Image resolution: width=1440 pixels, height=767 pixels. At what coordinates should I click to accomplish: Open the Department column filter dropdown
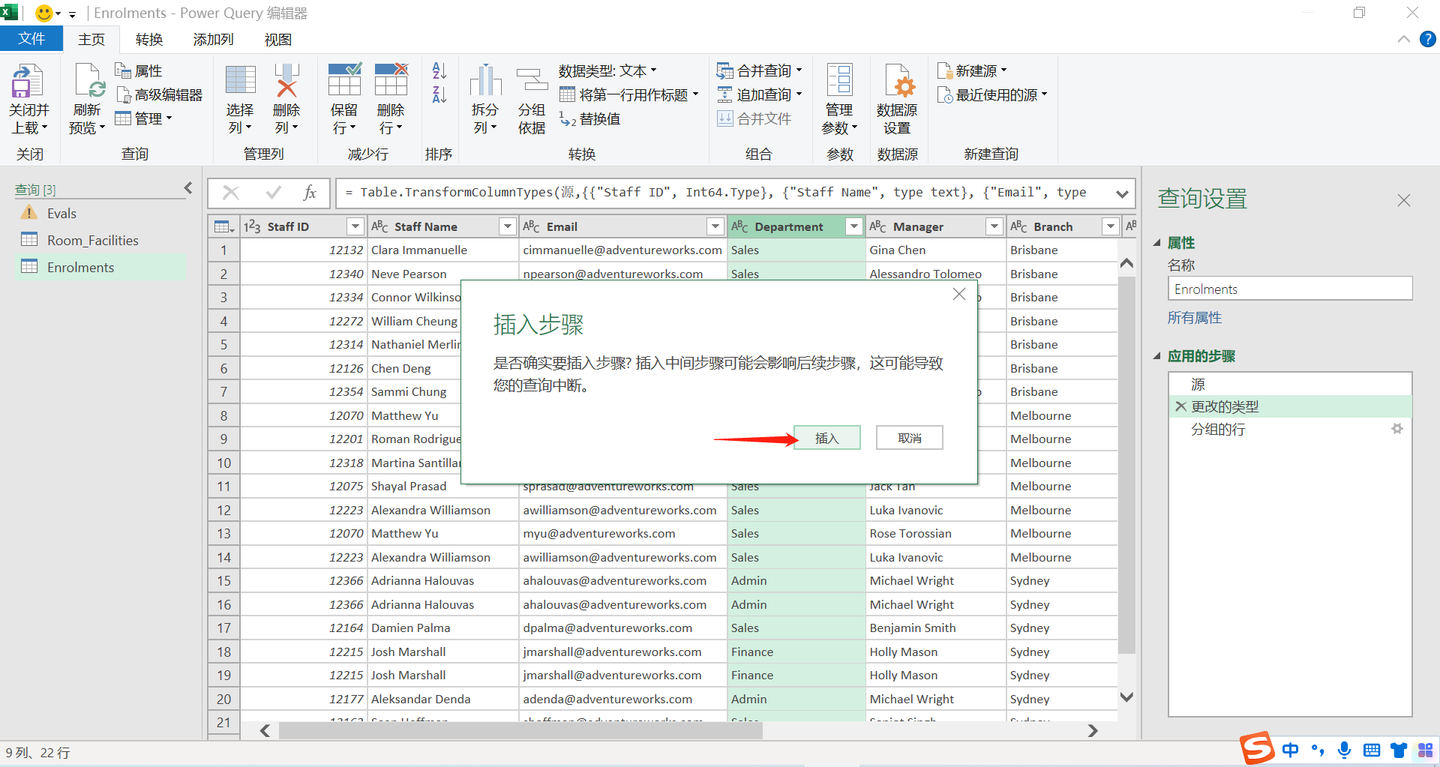pyautogui.click(x=853, y=226)
